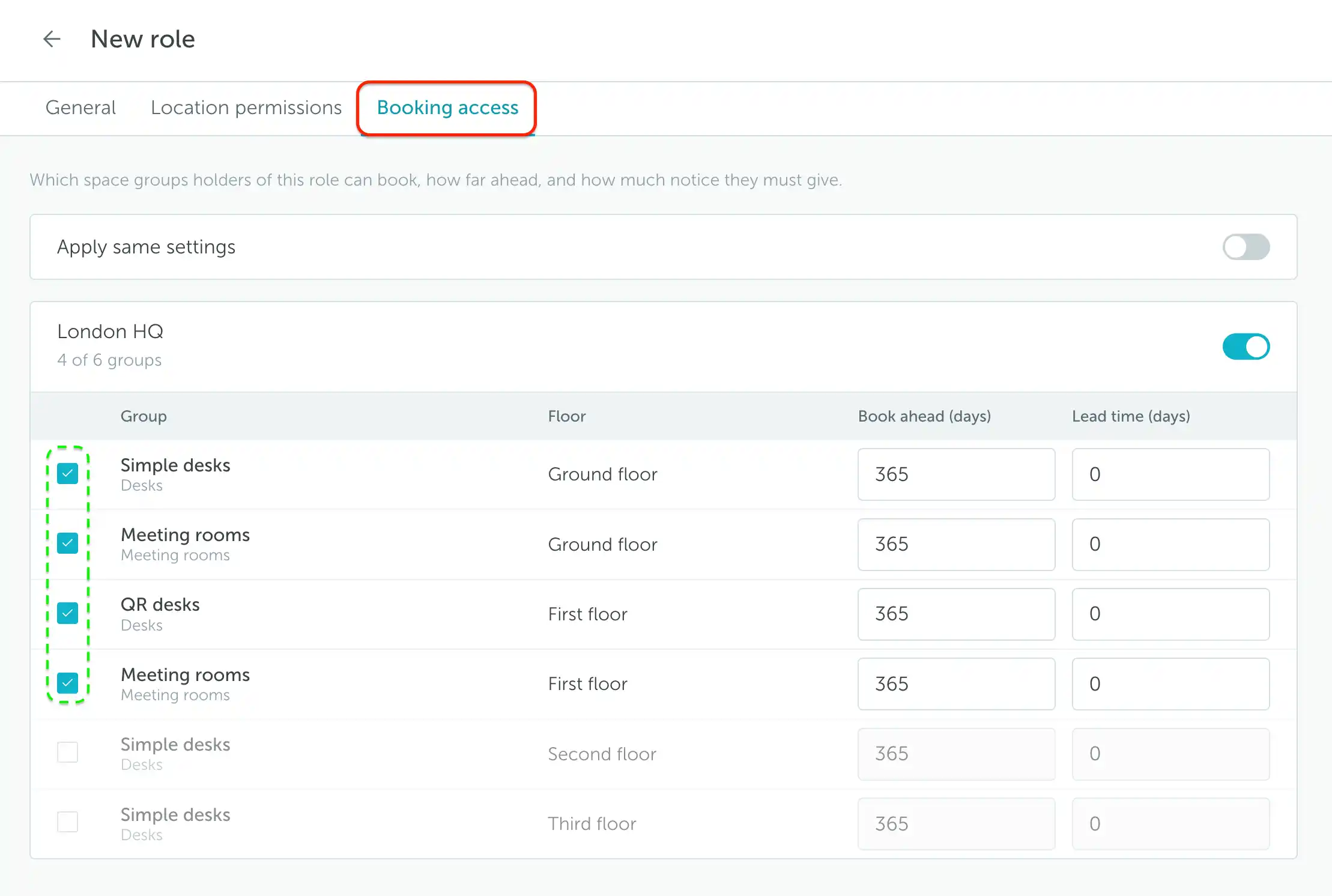The width and height of the screenshot is (1332, 896).
Task: Turn off the London HQ toggle
Action: click(x=1246, y=347)
